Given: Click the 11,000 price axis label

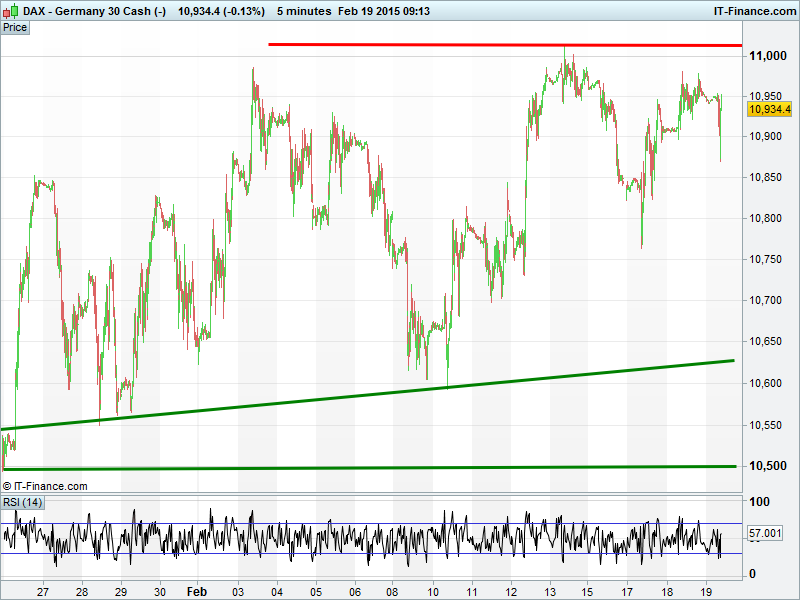Looking at the screenshot, I should (x=768, y=56).
